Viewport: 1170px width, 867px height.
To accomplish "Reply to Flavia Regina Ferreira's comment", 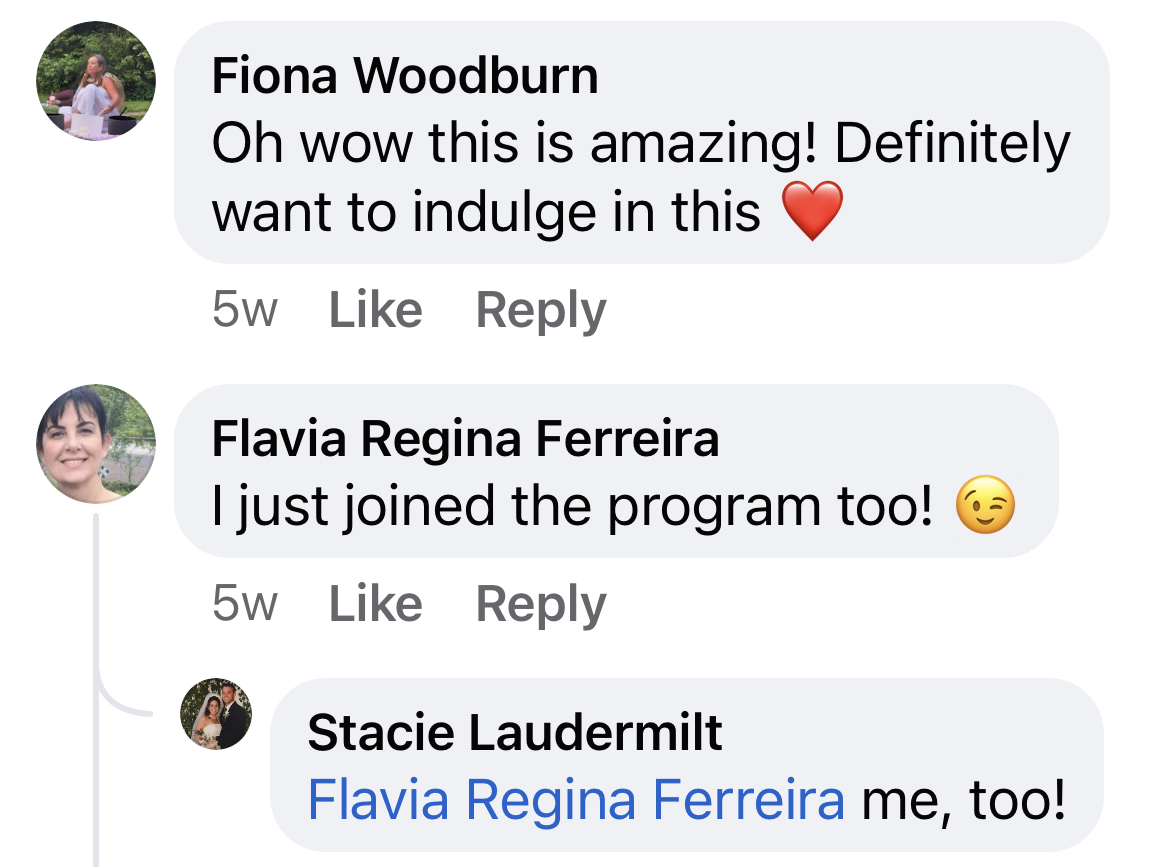I will pos(541,604).
